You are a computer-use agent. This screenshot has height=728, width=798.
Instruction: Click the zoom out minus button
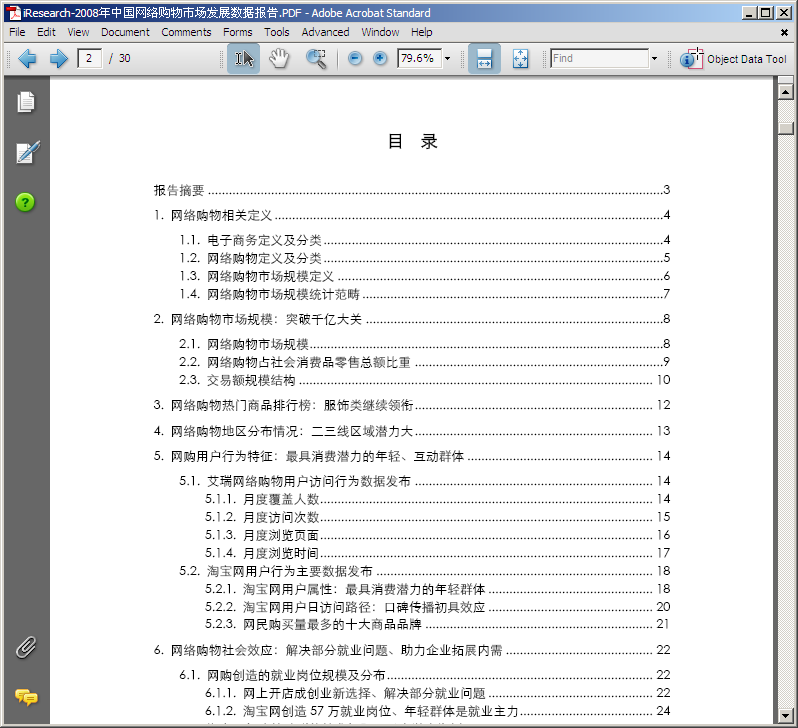[355, 59]
